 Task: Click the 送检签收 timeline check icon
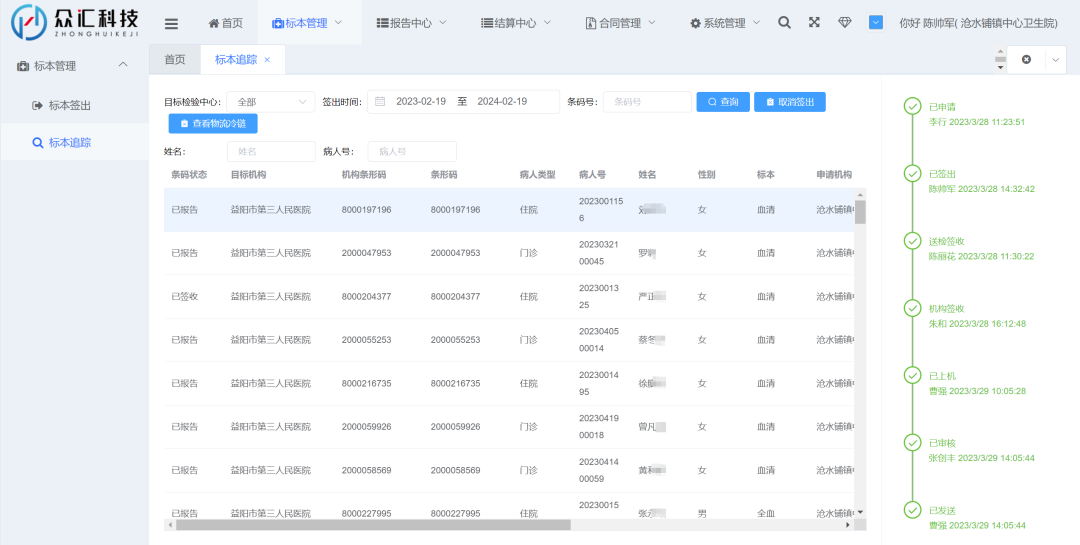[x=912, y=241]
